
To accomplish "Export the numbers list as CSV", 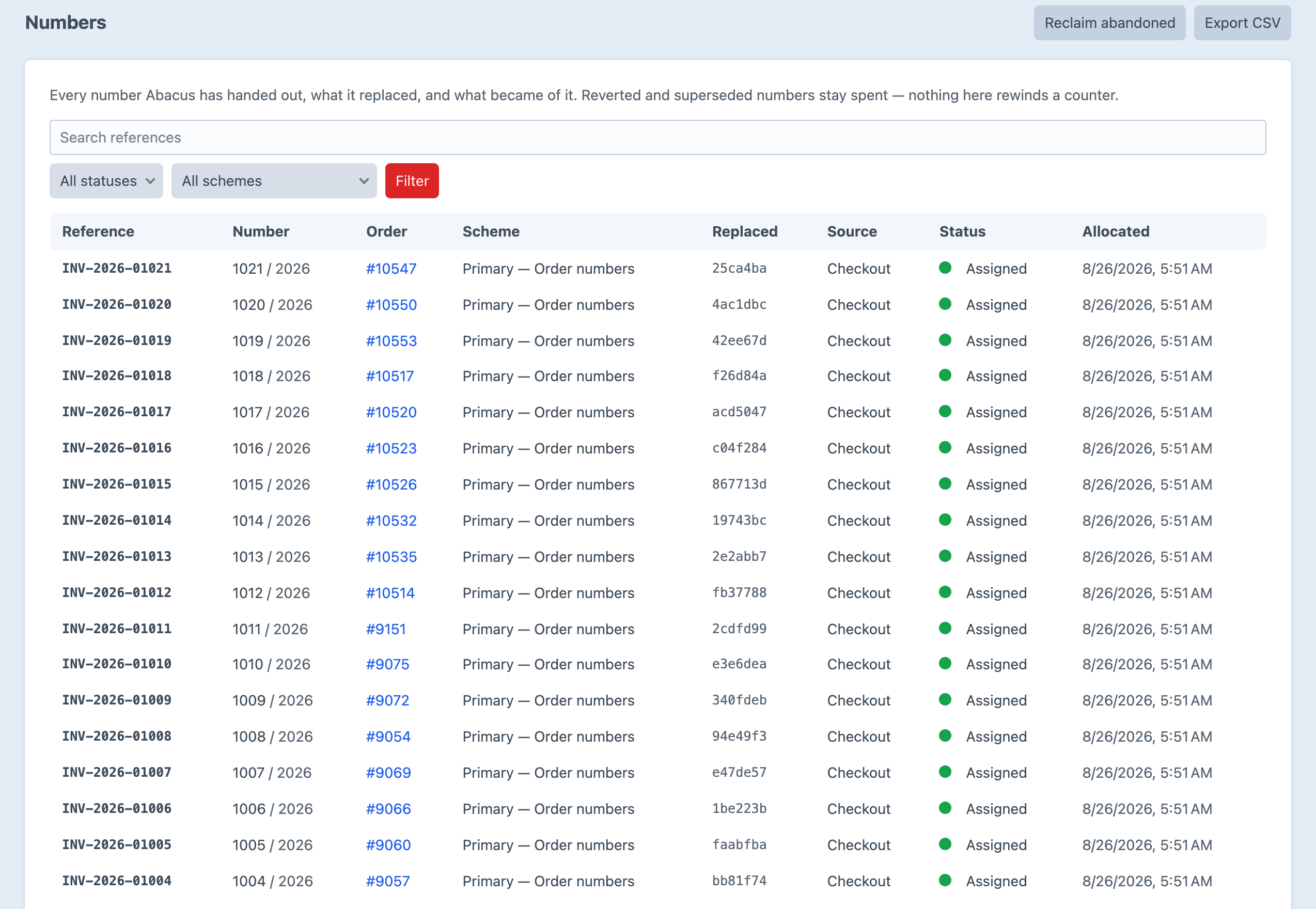I will pyautogui.click(x=1242, y=23).
